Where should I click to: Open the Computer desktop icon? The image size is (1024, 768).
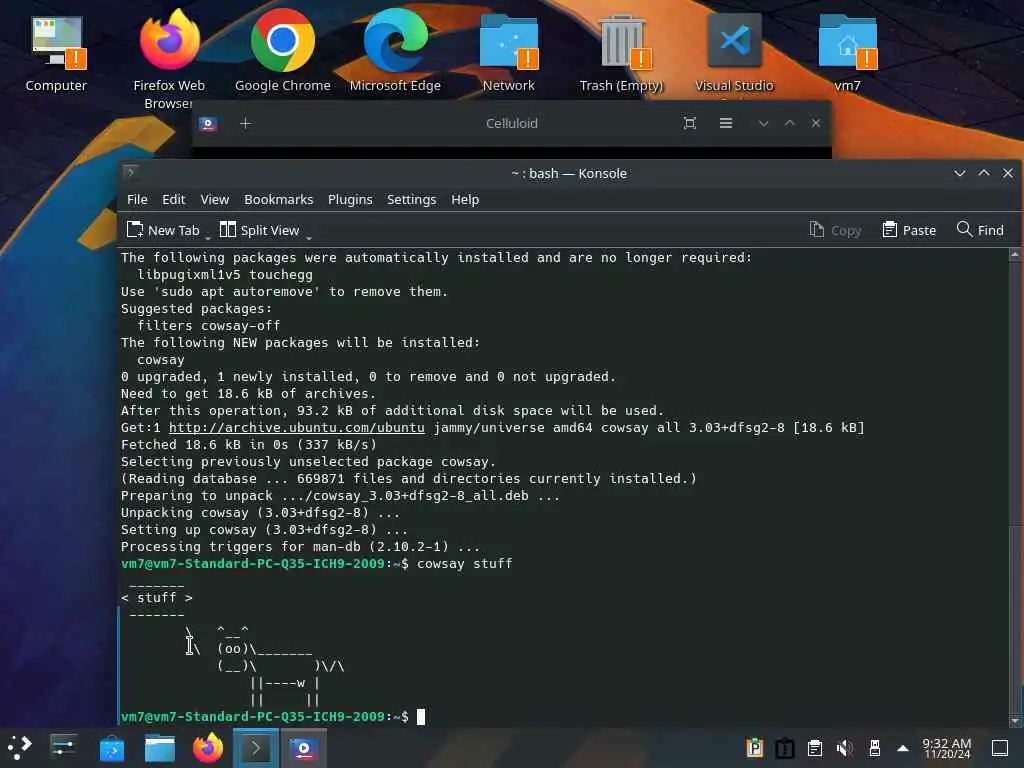point(56,54)
